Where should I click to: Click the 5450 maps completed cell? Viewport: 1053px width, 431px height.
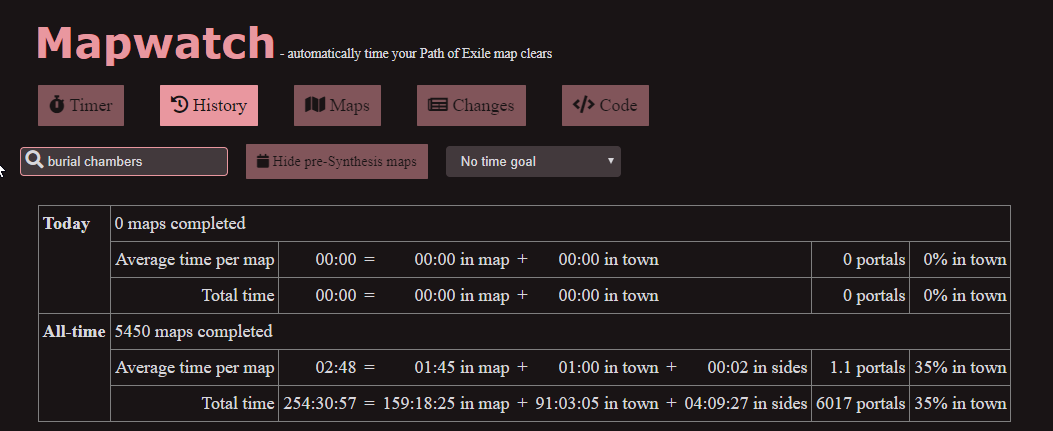(194, 331)
